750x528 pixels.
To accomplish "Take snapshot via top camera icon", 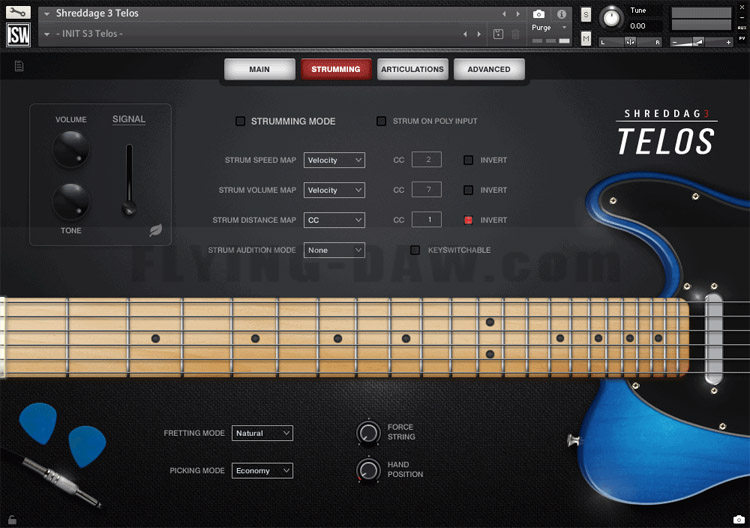I will [539, 14].
